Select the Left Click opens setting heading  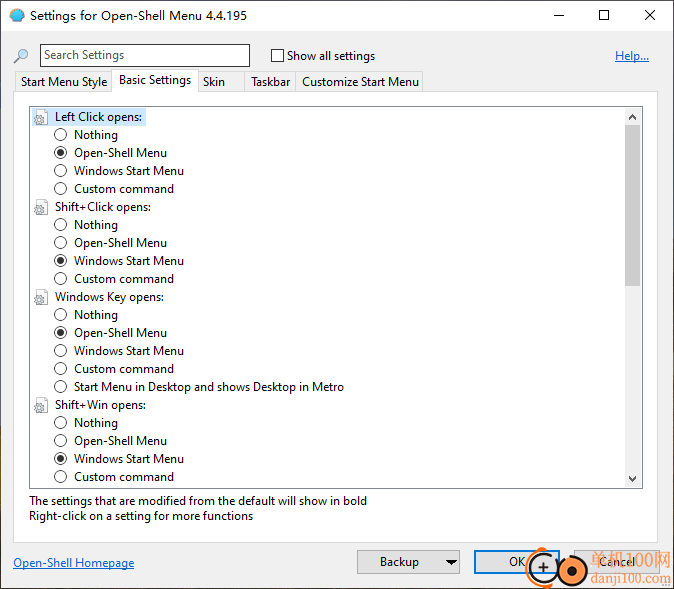(x=98, y=117)
